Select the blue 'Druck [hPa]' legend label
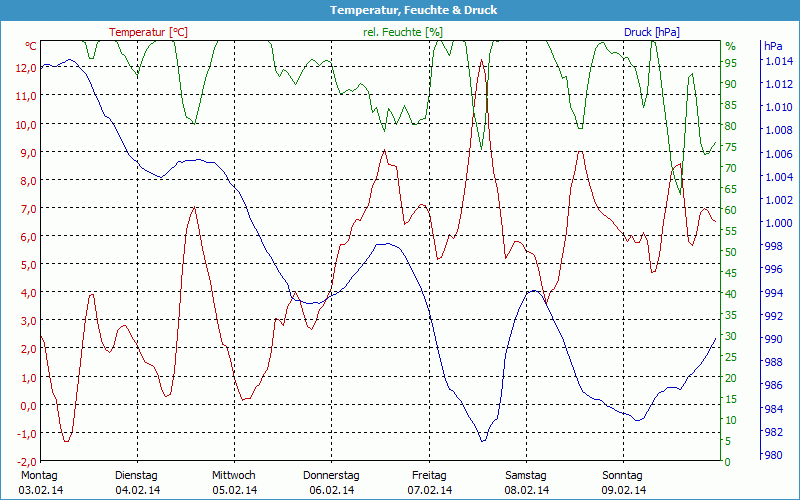The image size is (800, 500). tap(652, 32)
